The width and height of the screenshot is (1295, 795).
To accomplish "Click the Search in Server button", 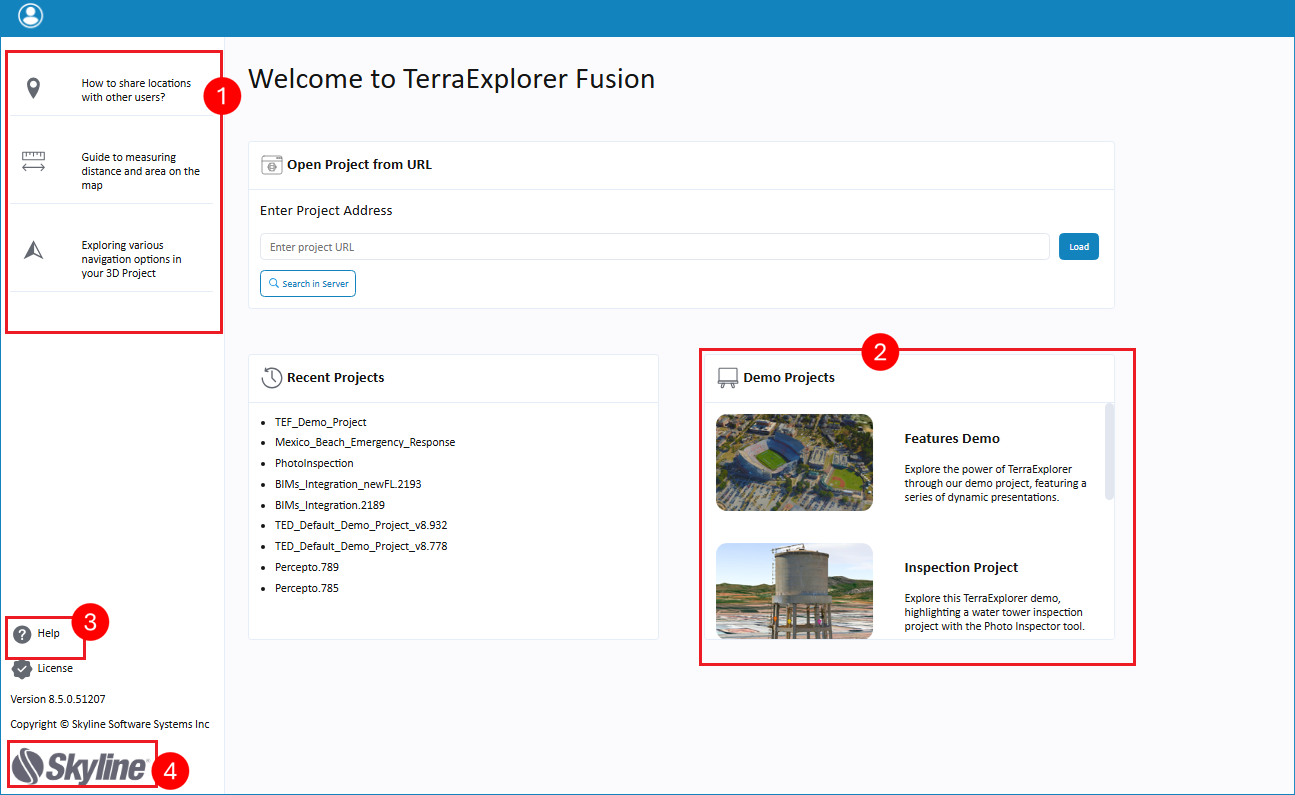I will (308, 284).
